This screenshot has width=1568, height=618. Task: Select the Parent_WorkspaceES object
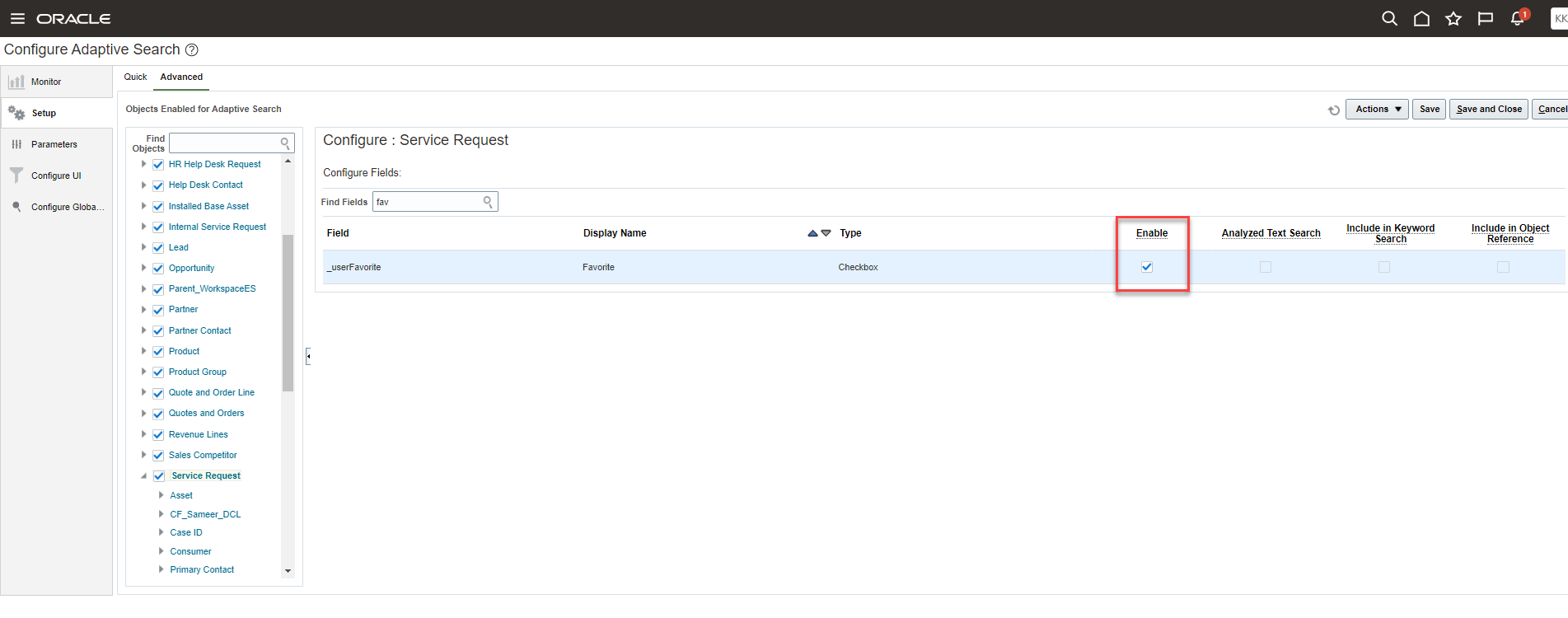click(x=212, y=288)
